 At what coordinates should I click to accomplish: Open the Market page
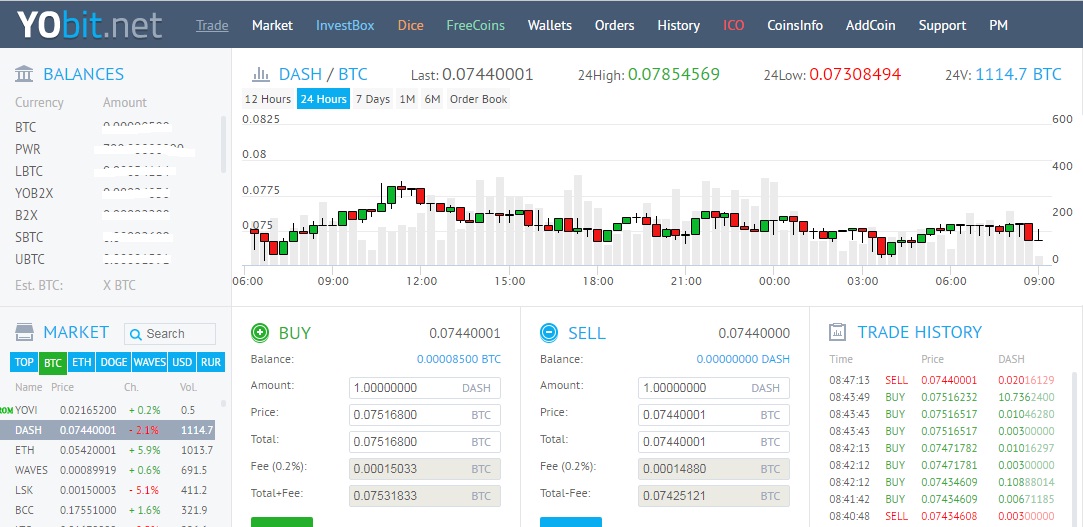(x=272, y=26)
